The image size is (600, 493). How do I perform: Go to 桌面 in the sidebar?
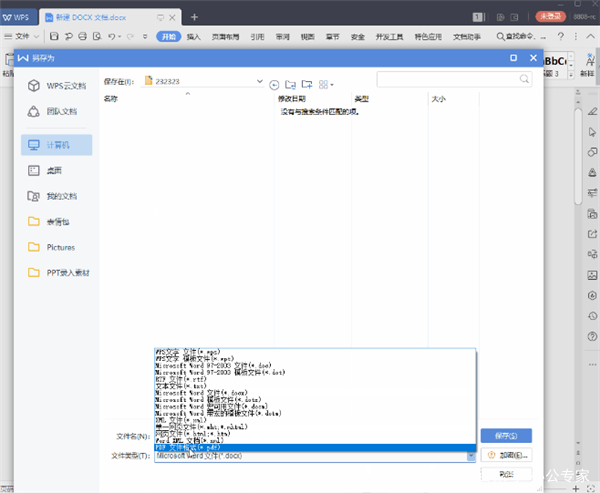57,170
